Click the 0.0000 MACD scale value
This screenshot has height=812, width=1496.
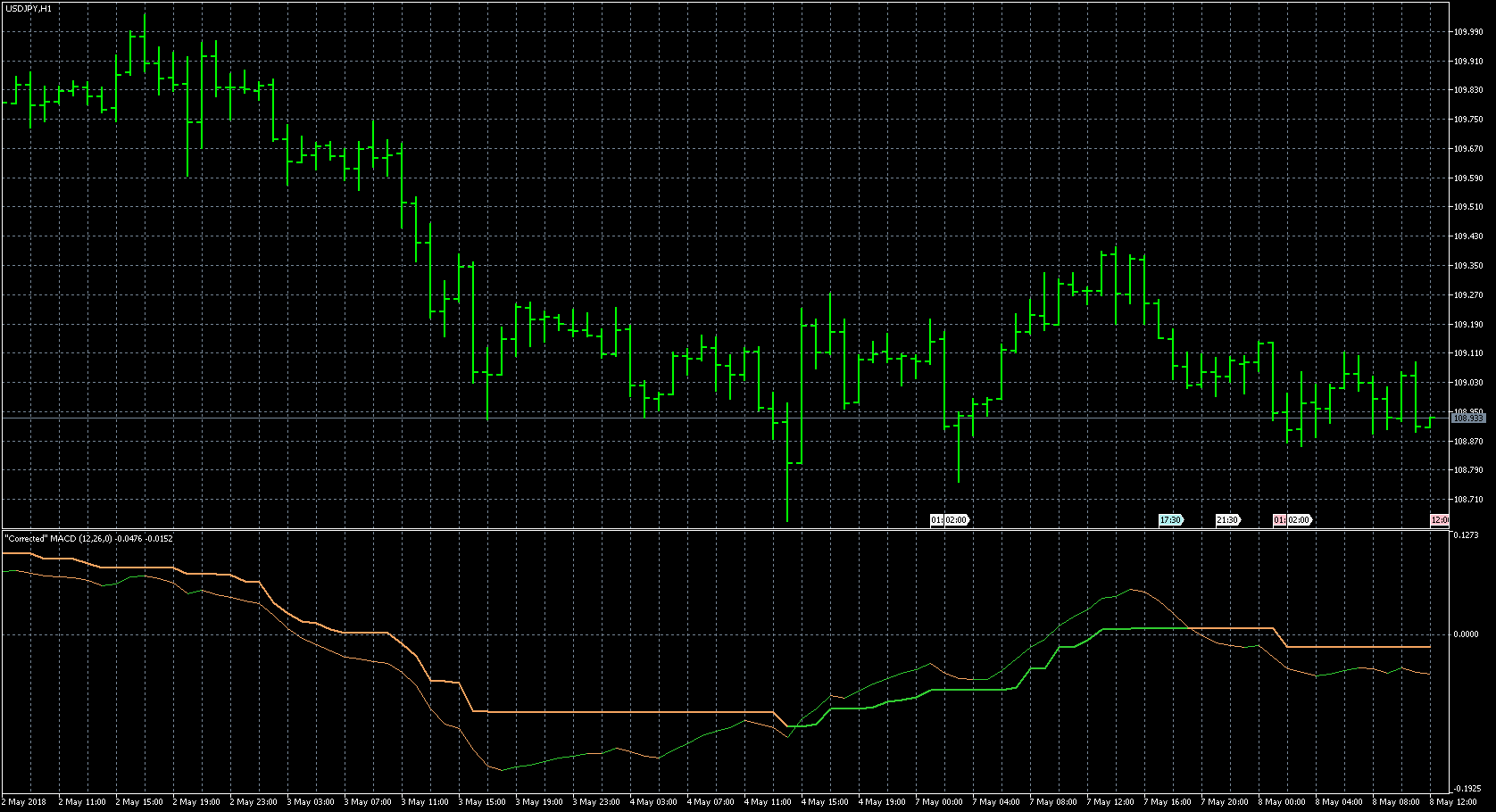[x=1467, y=634]
